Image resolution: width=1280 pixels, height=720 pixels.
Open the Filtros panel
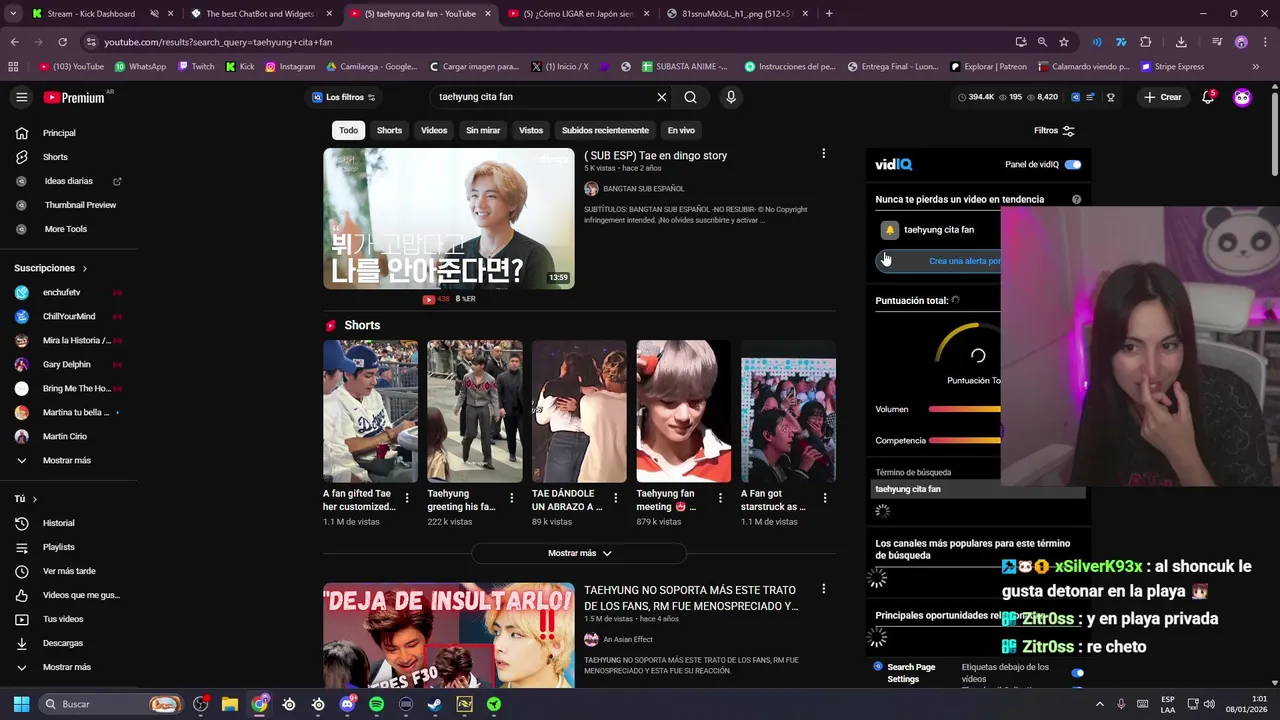pyautogui.click(x=1054, y=130)
